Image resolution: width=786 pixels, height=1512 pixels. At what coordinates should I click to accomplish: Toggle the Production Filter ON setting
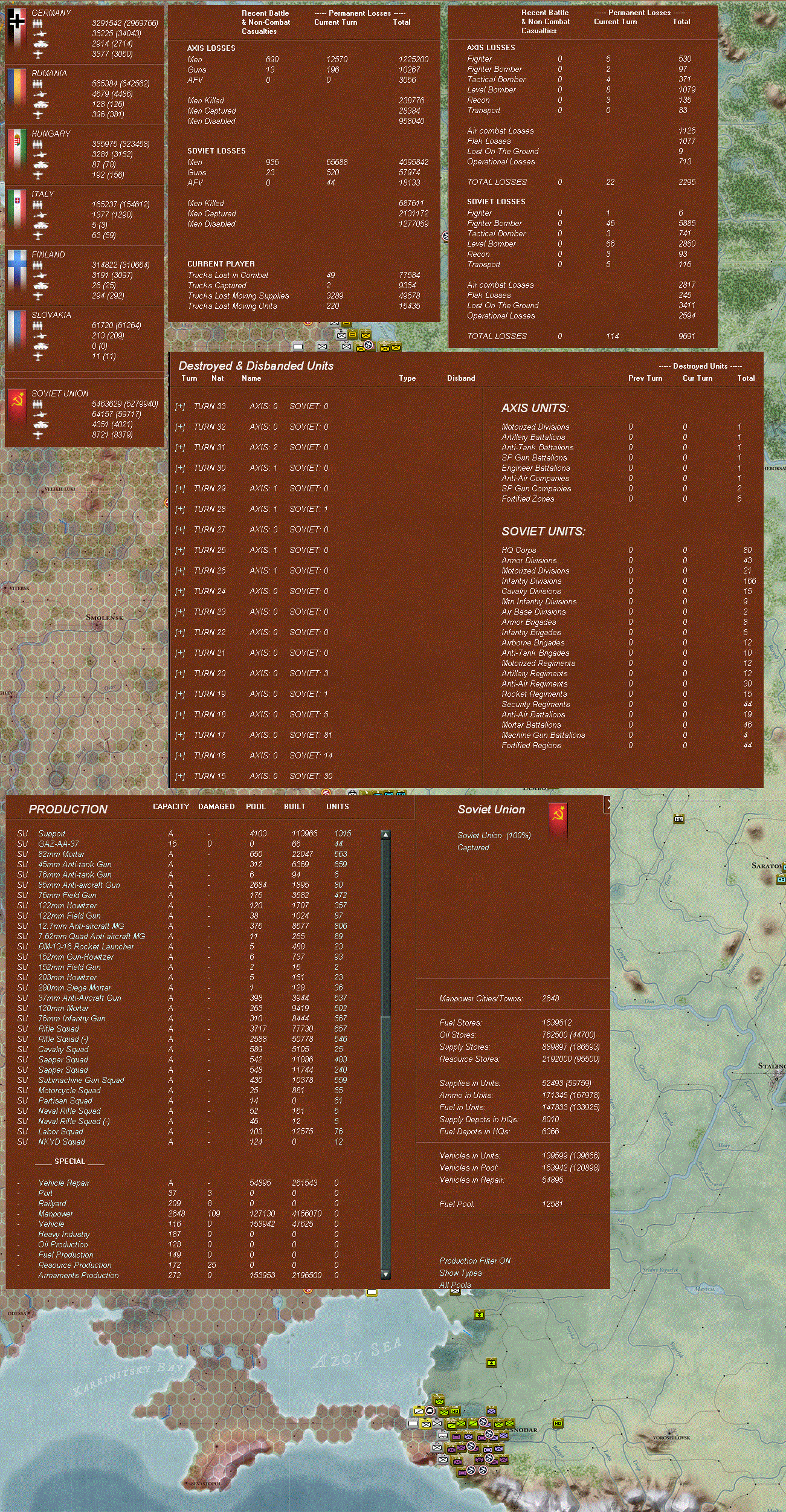(x=475, y=1261)
